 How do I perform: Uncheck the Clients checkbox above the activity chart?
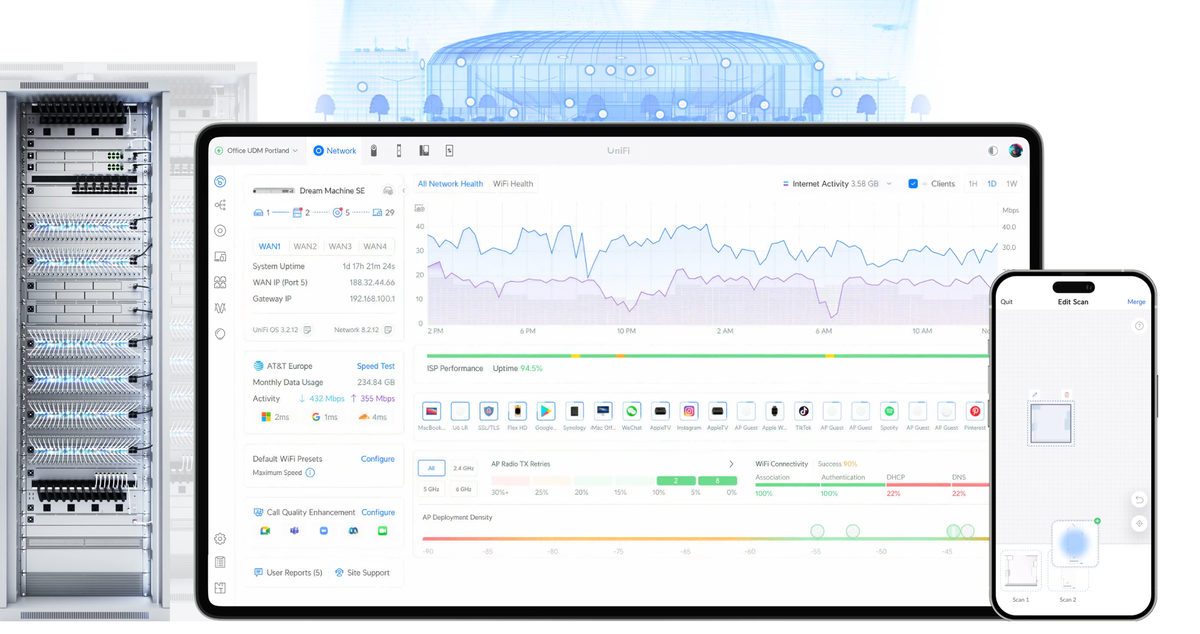[912, 183]
